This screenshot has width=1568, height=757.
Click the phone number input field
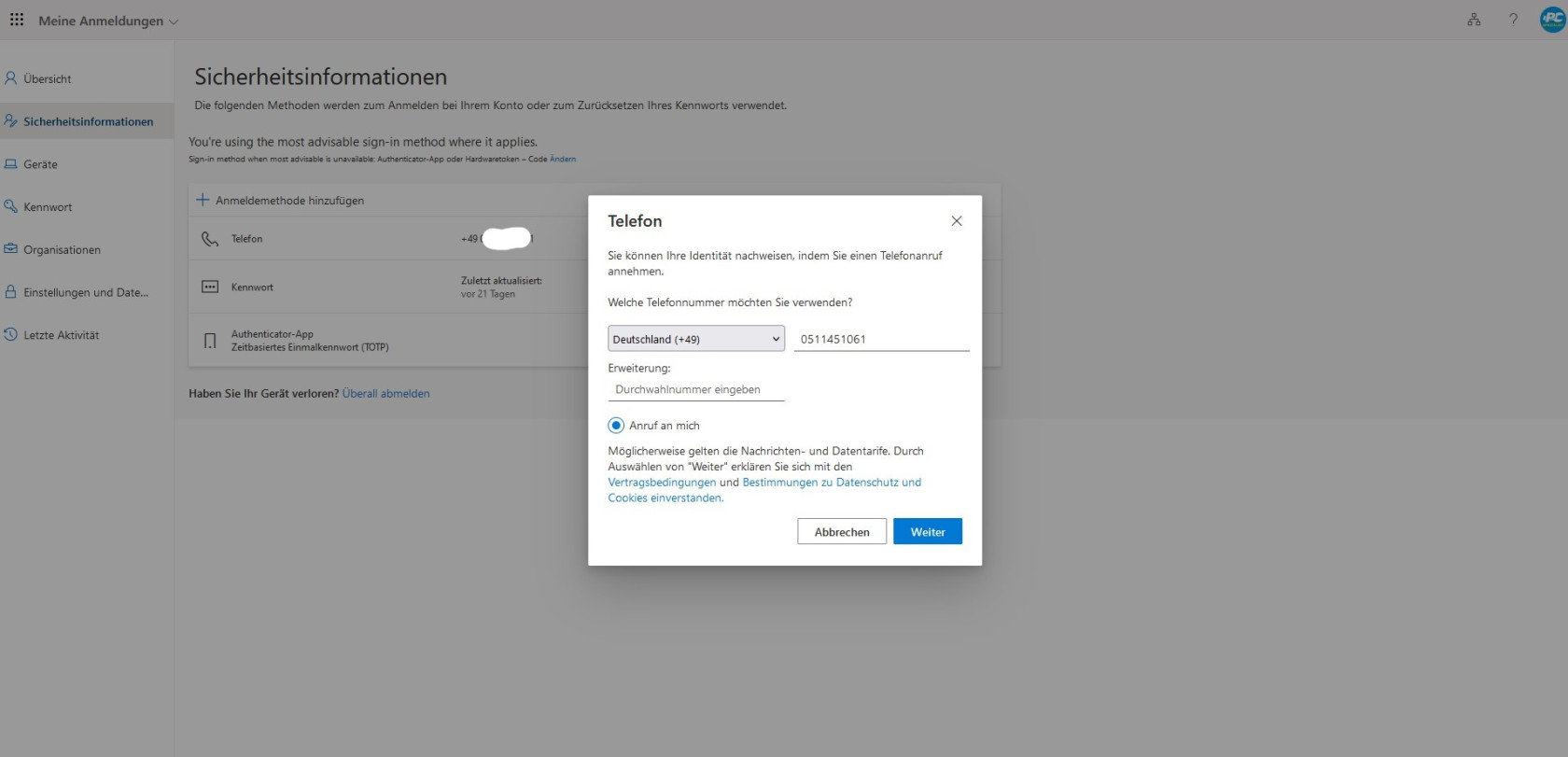pyautogui.click(x=881, y=339)
